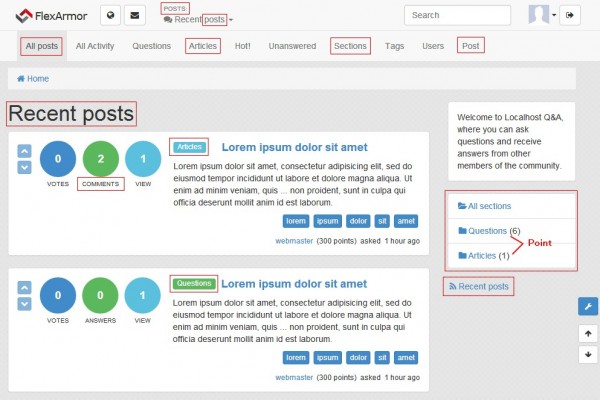
Task: Click the Recent posts RSS feed link
Action: 479,287
